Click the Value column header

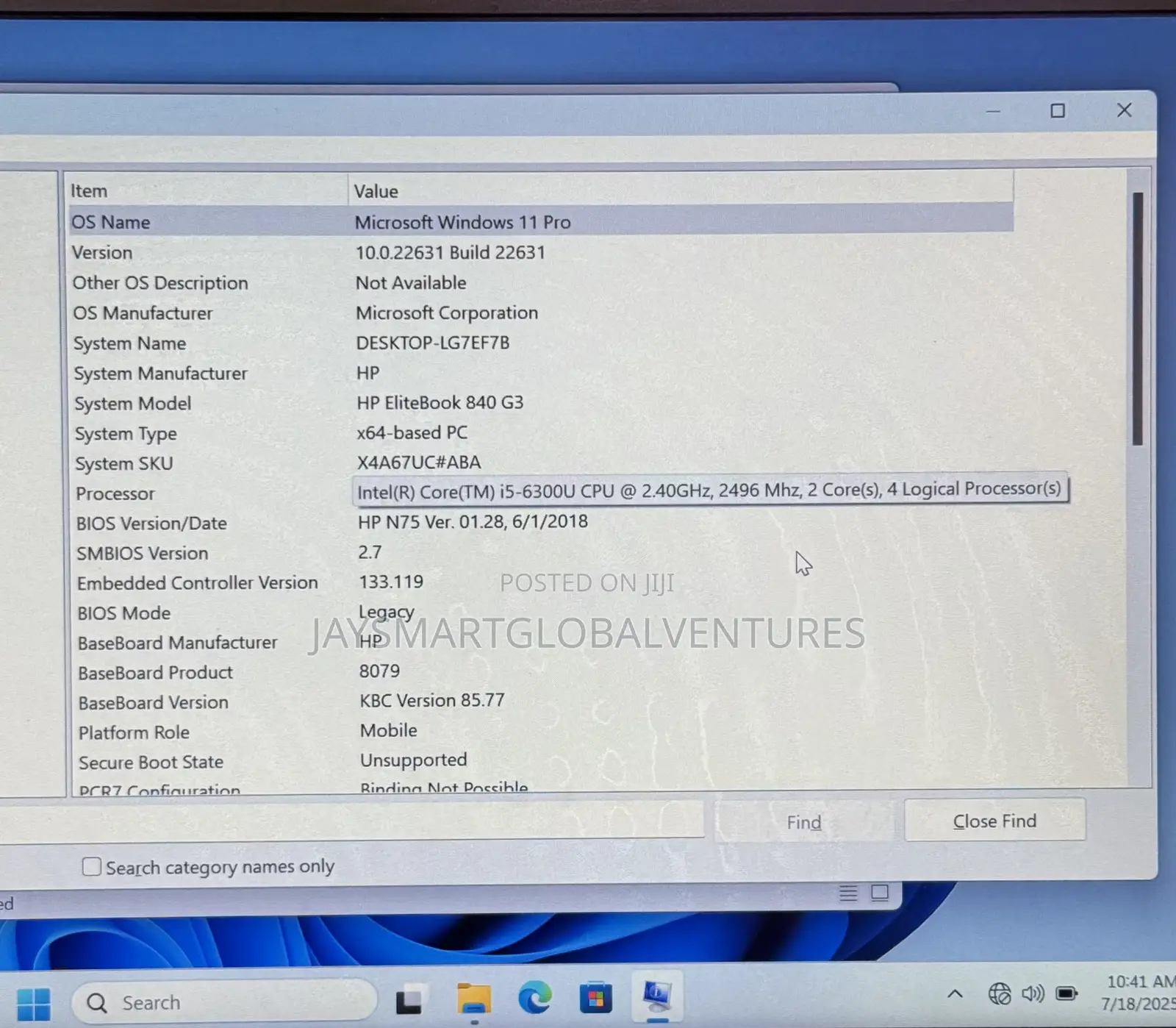(x=680, y=190)
